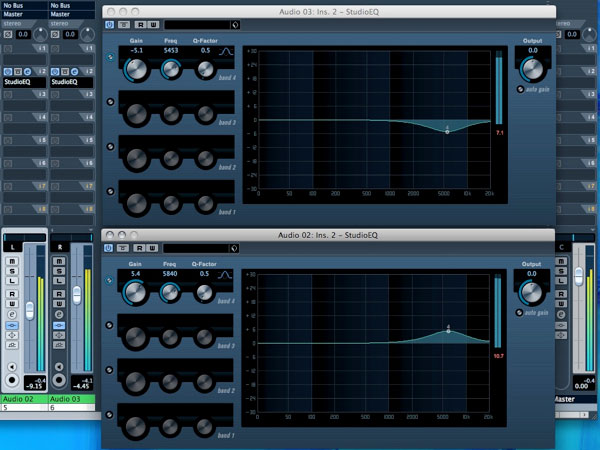Viewport: 600px width, 450px height.
Task: Open insert 2 editor on Audio 03 channel
Action: coord(75,72)
